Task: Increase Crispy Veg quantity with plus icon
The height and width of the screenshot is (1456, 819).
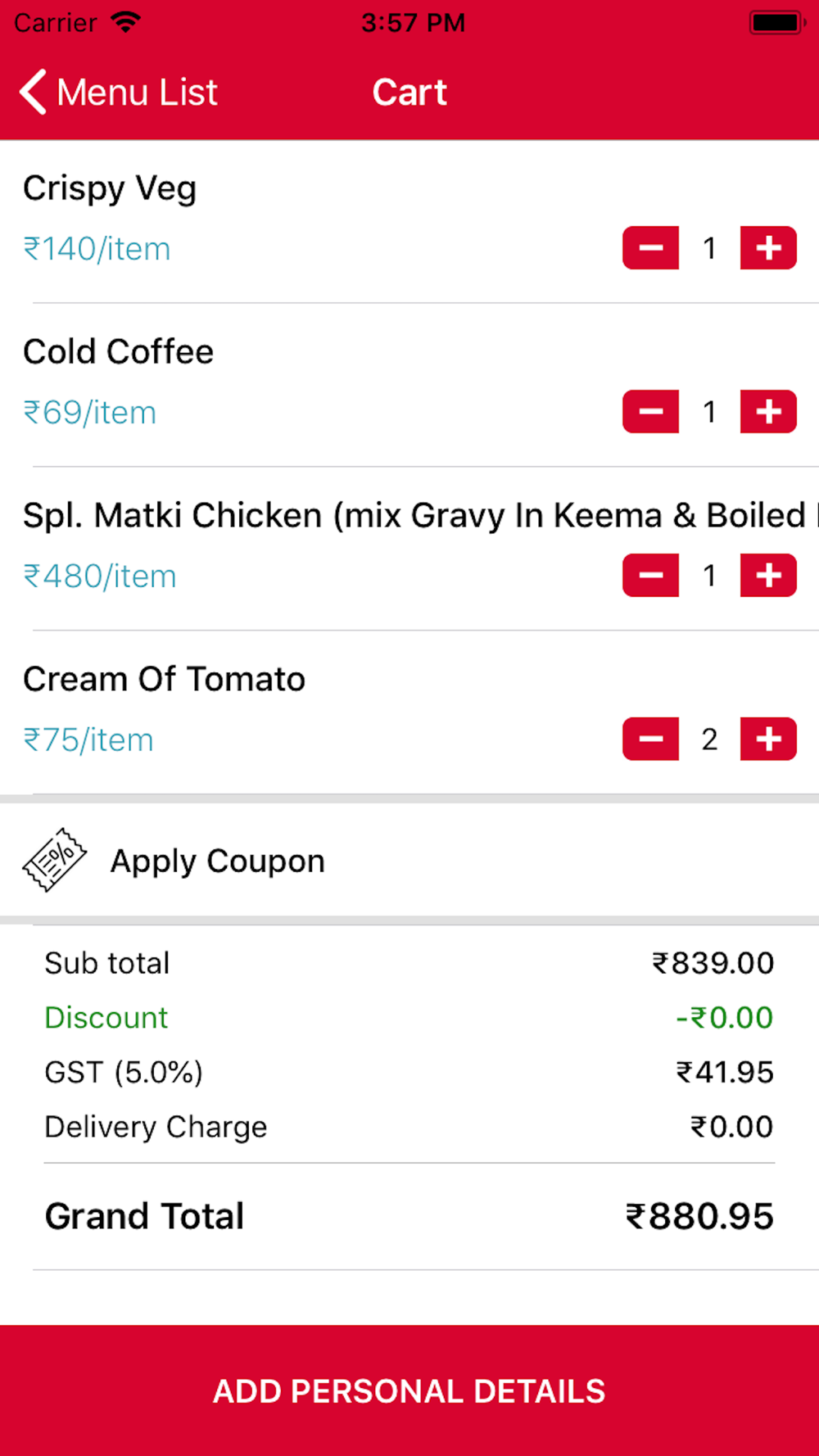Action: 768,248
